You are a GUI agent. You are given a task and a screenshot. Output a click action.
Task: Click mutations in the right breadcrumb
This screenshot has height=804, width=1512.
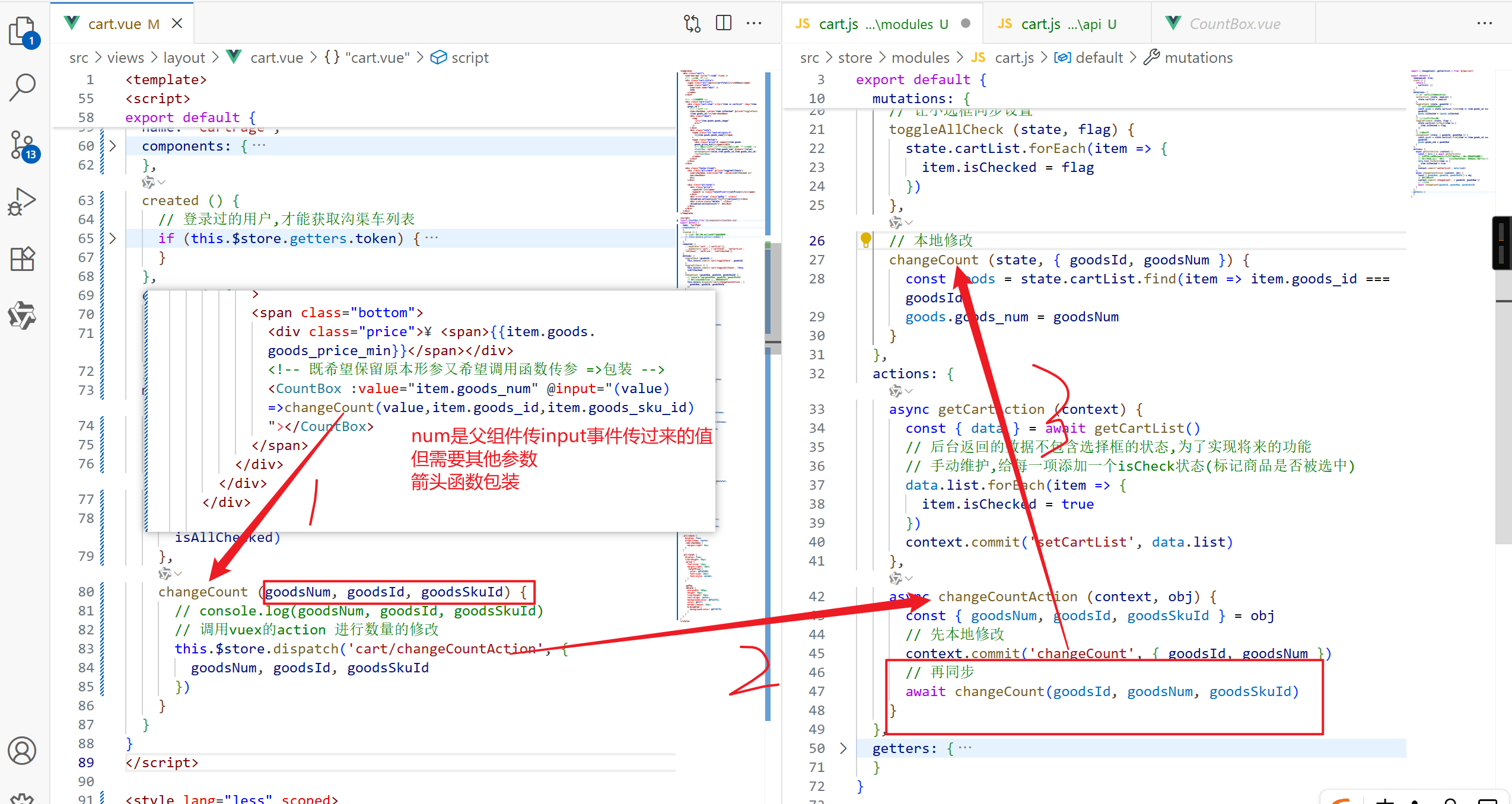click(x=1198, y=58)
